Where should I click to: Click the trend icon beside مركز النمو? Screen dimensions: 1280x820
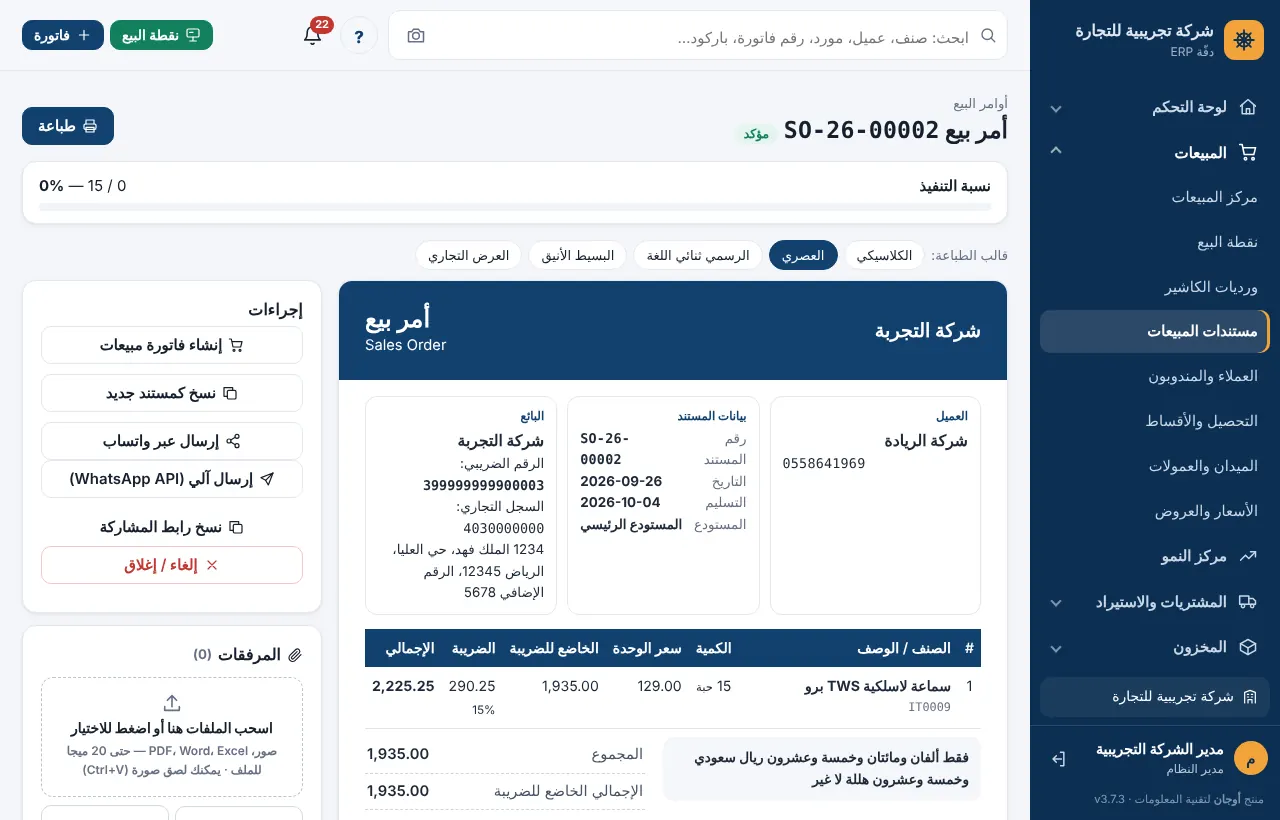pyautogui.click(x=1247, y=556)
